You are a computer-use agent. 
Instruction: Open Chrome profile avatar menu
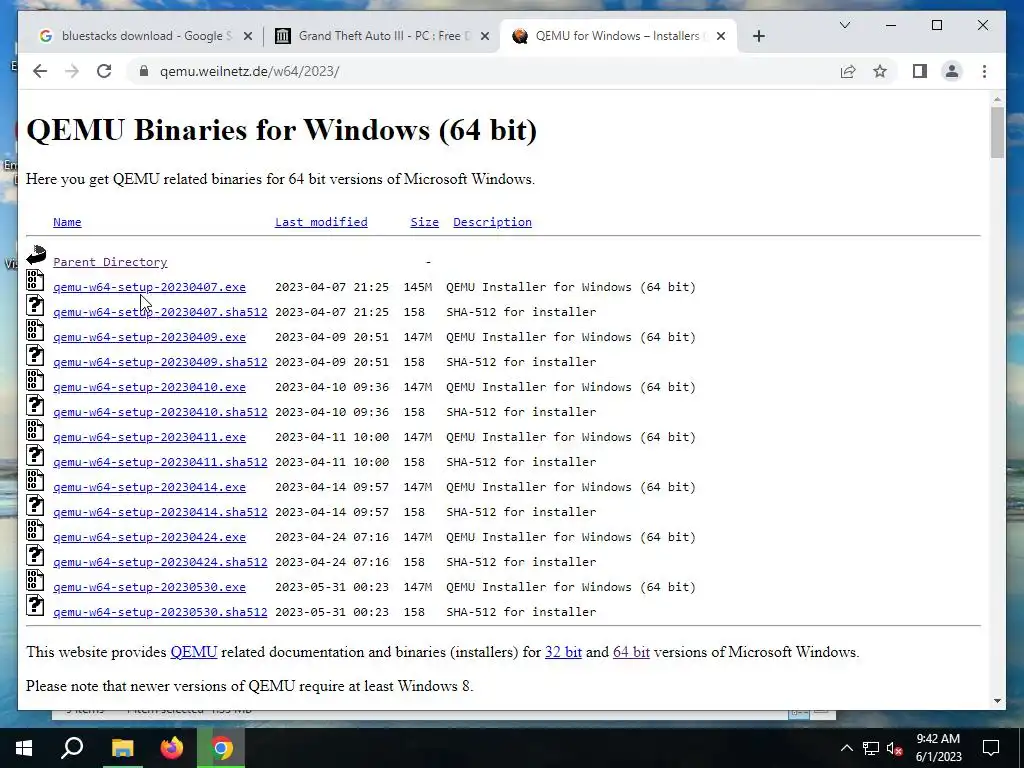click(952, 71)
